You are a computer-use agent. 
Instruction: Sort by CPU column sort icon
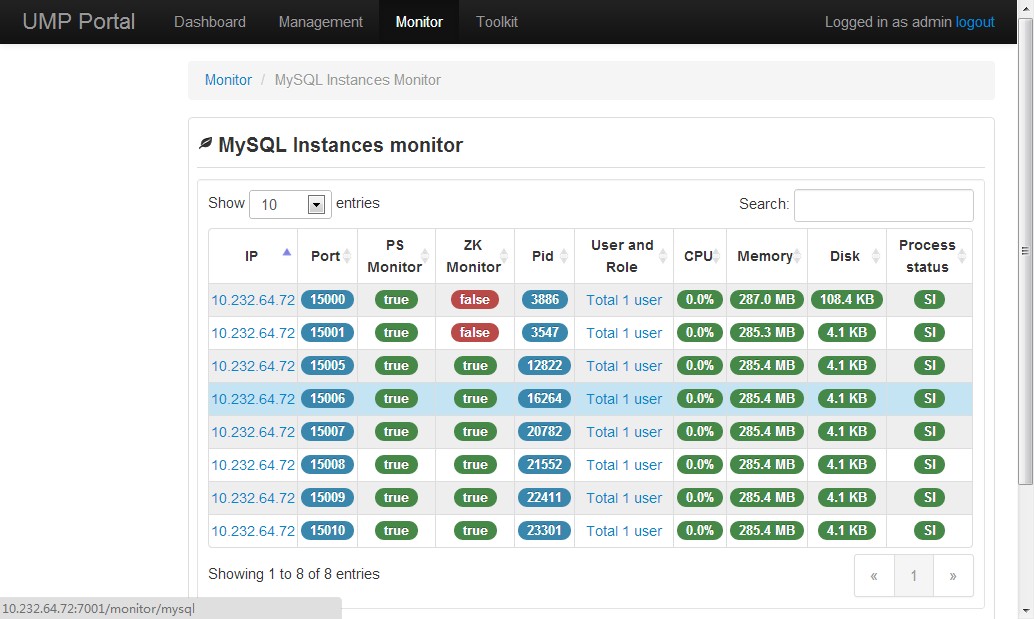tap(716, 256)
